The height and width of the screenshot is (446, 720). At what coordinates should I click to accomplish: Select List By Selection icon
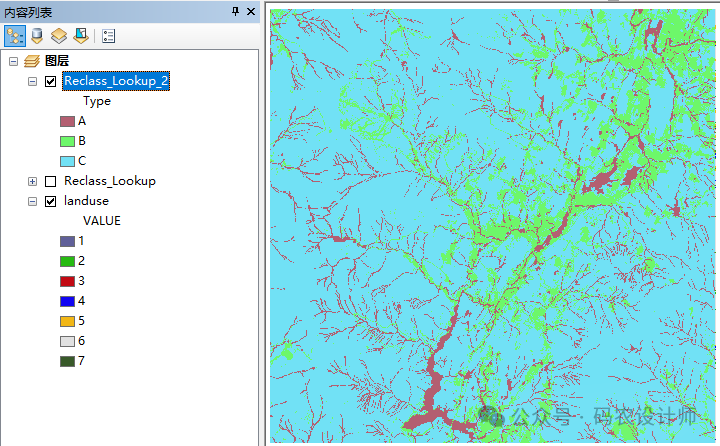click(79, 35)
